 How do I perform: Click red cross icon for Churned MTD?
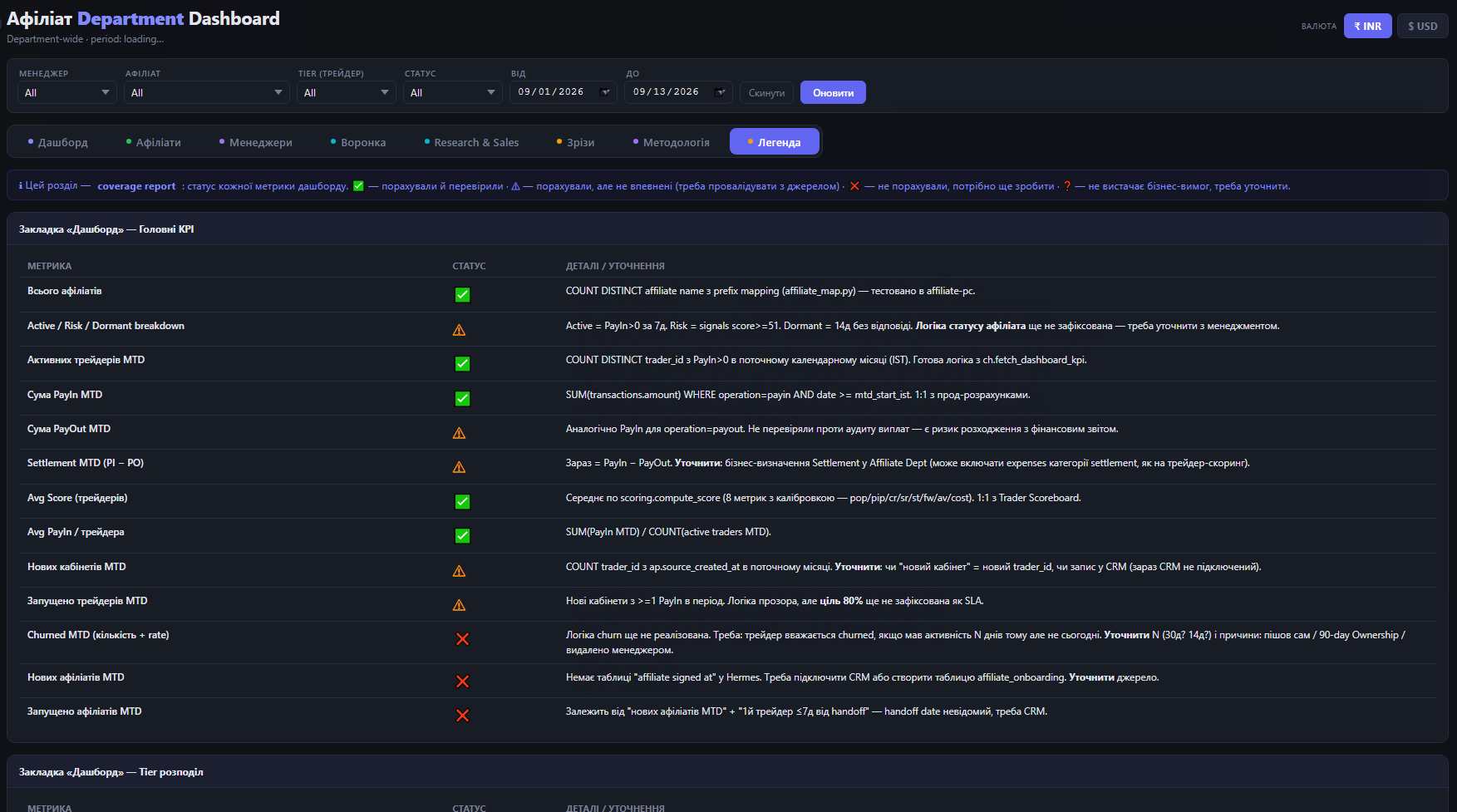click(463, 639)
